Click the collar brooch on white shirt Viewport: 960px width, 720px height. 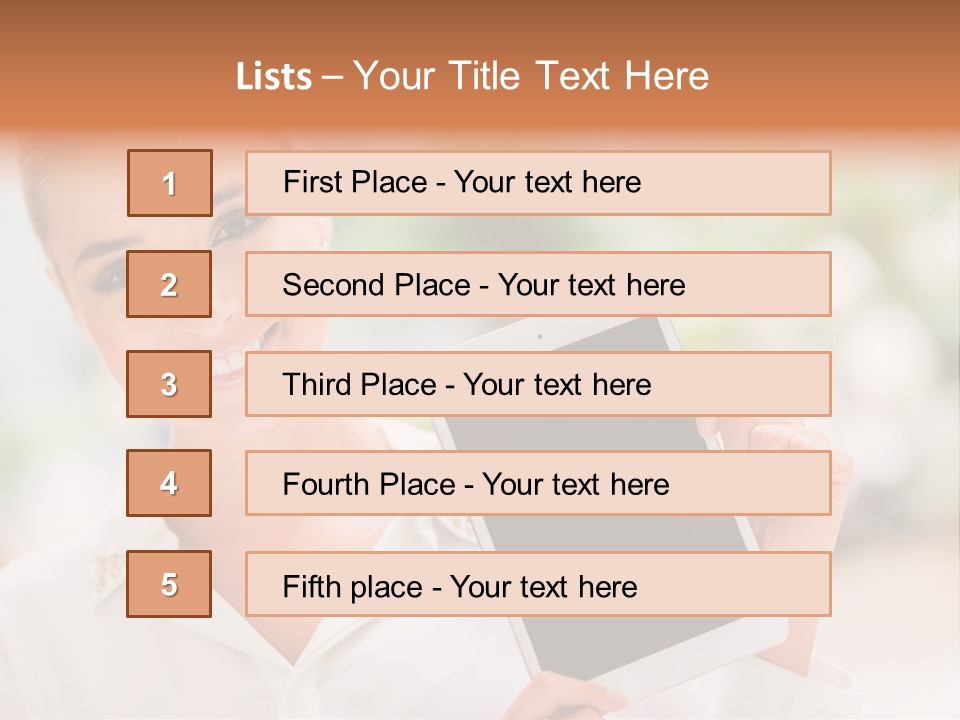tap(104, 571)
